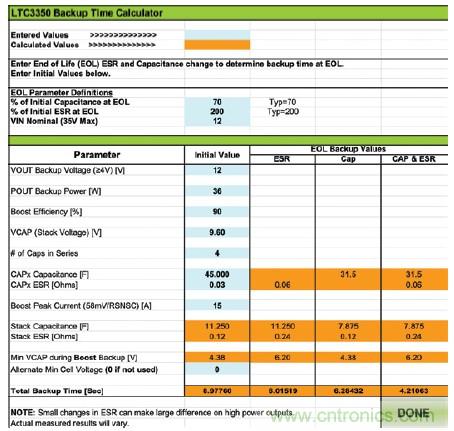
Task: Select the Total Backup Time initial value cell
Action: point(217,391)
